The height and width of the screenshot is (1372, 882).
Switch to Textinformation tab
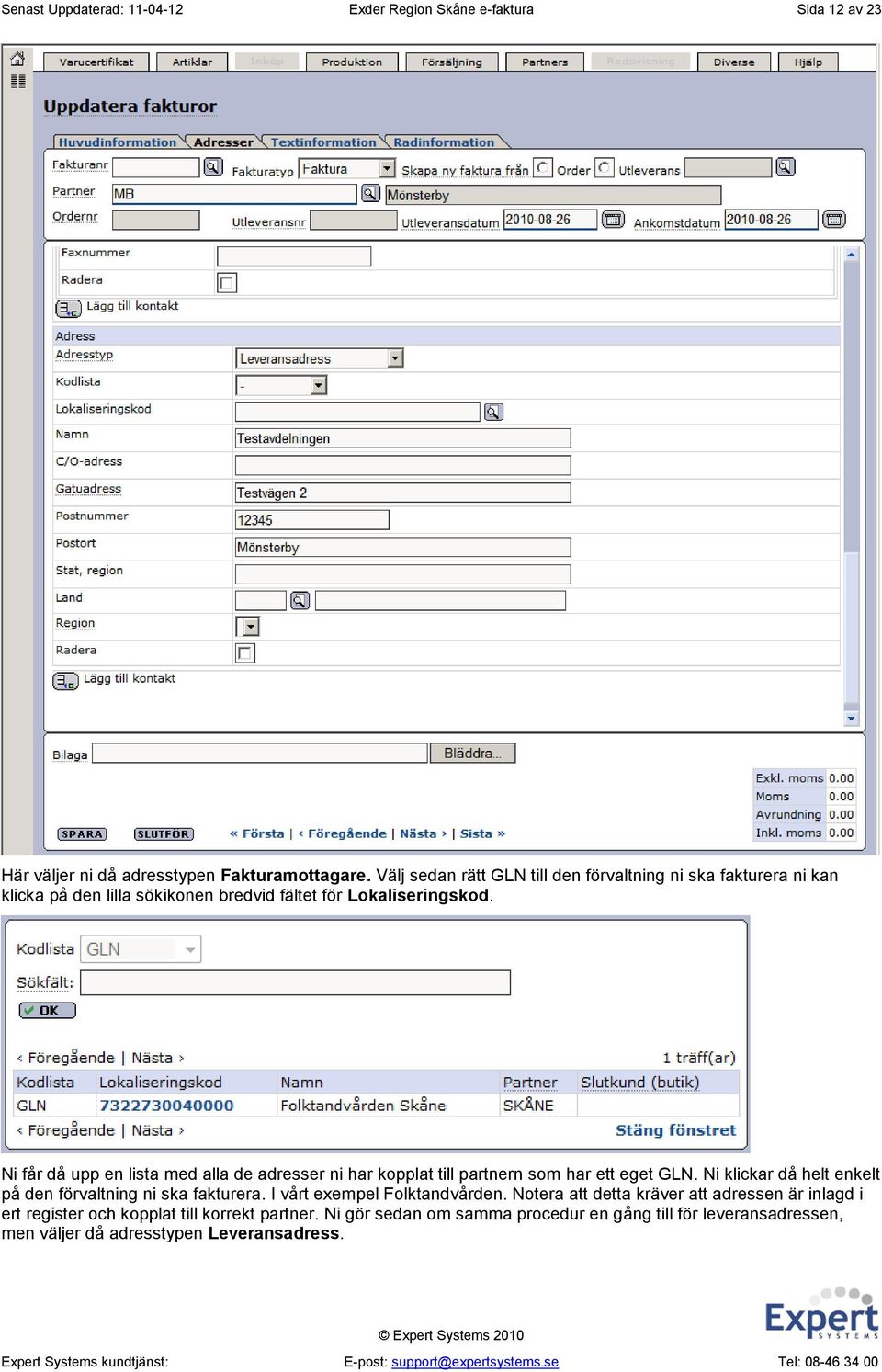pos(323,142)
